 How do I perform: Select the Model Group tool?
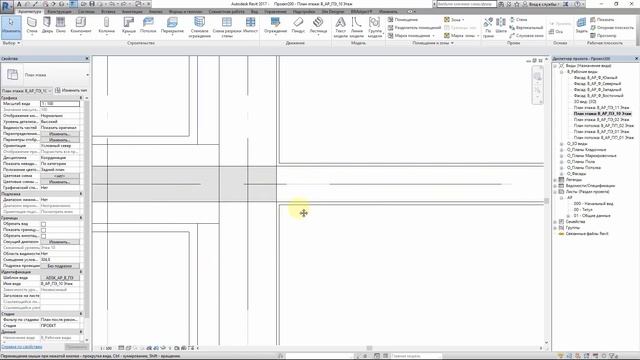[375, 27]
